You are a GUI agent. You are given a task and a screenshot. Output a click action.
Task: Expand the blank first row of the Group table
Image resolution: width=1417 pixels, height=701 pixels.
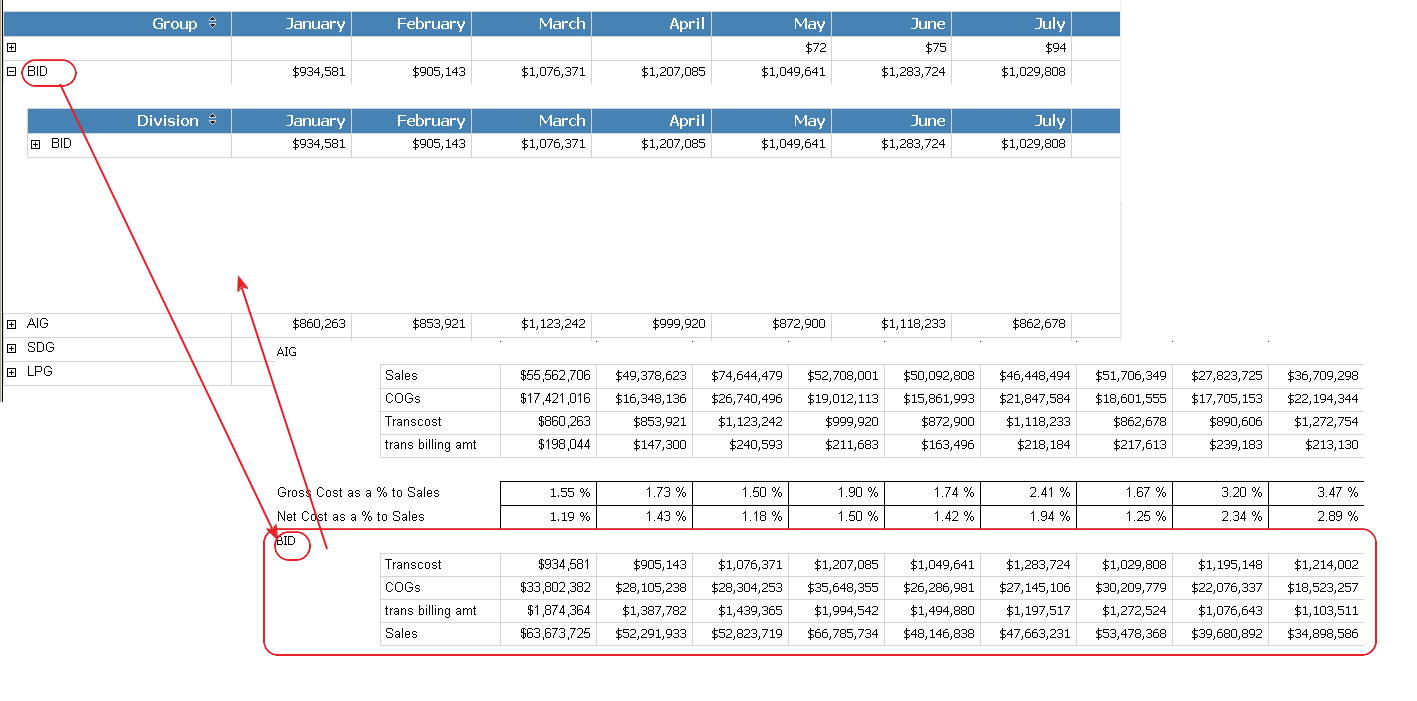point(11,47)
